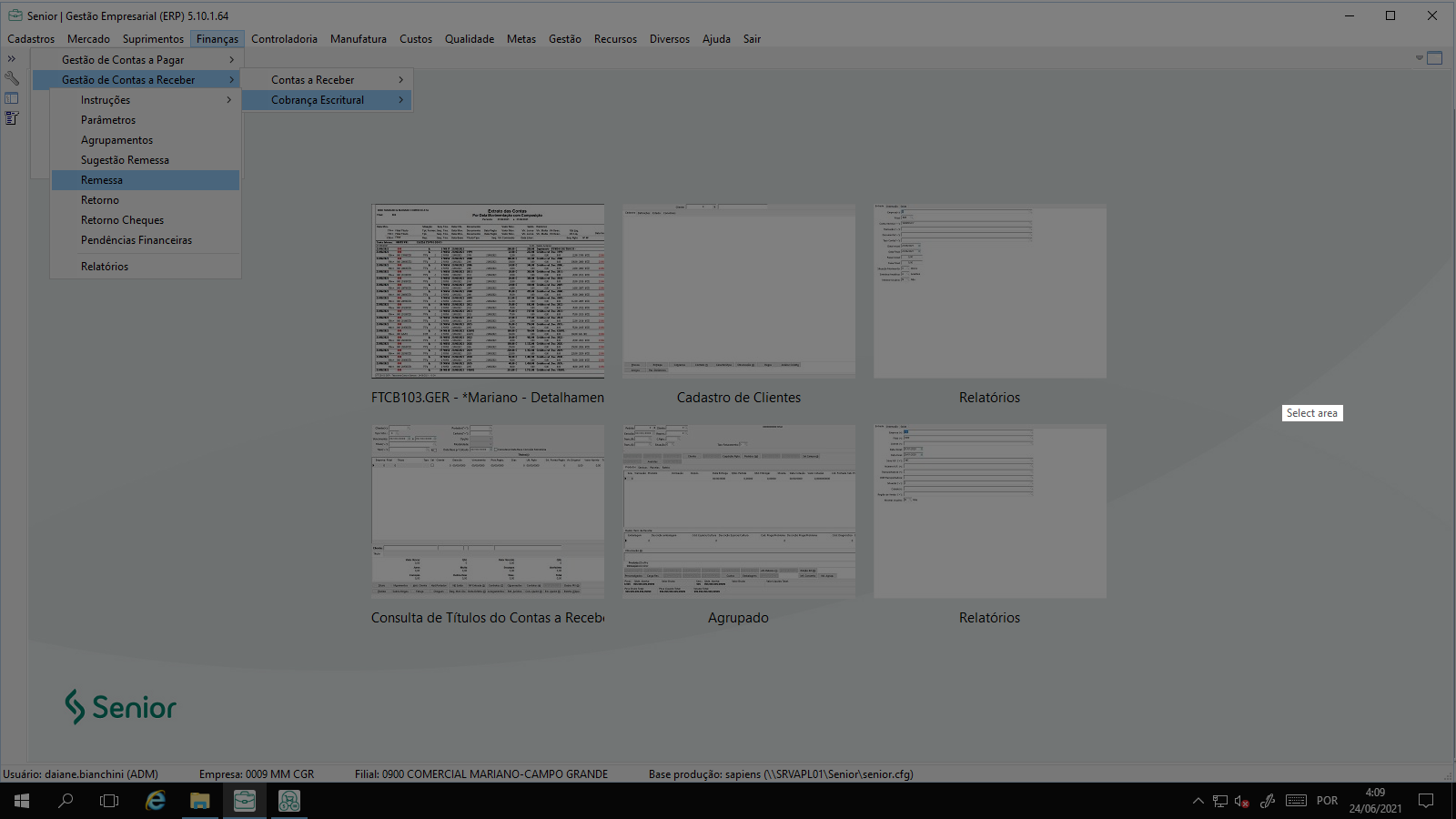Screen dimensions: 1456x819
Task: Open the taskbar search icon
Action: tap(66, 801)
